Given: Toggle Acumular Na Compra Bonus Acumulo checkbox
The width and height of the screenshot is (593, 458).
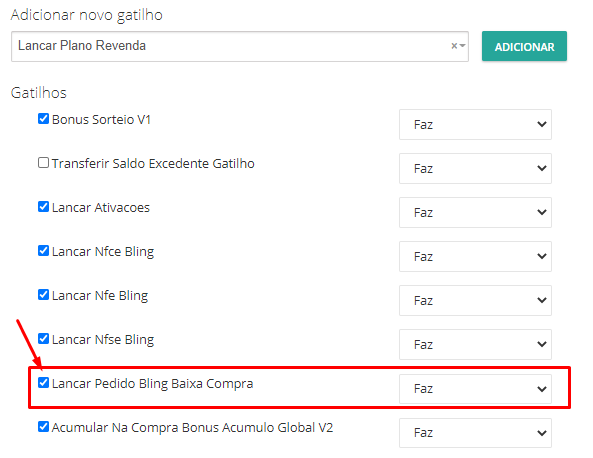Looking at the screenshot, I should click(x=43, y=427).
